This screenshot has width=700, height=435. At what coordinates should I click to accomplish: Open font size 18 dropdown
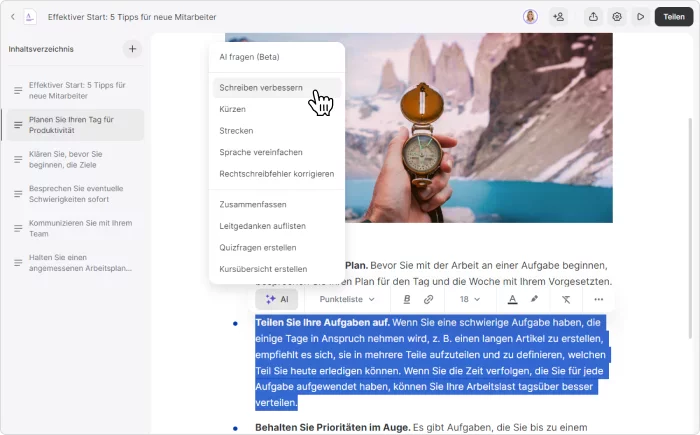point(470,299)
